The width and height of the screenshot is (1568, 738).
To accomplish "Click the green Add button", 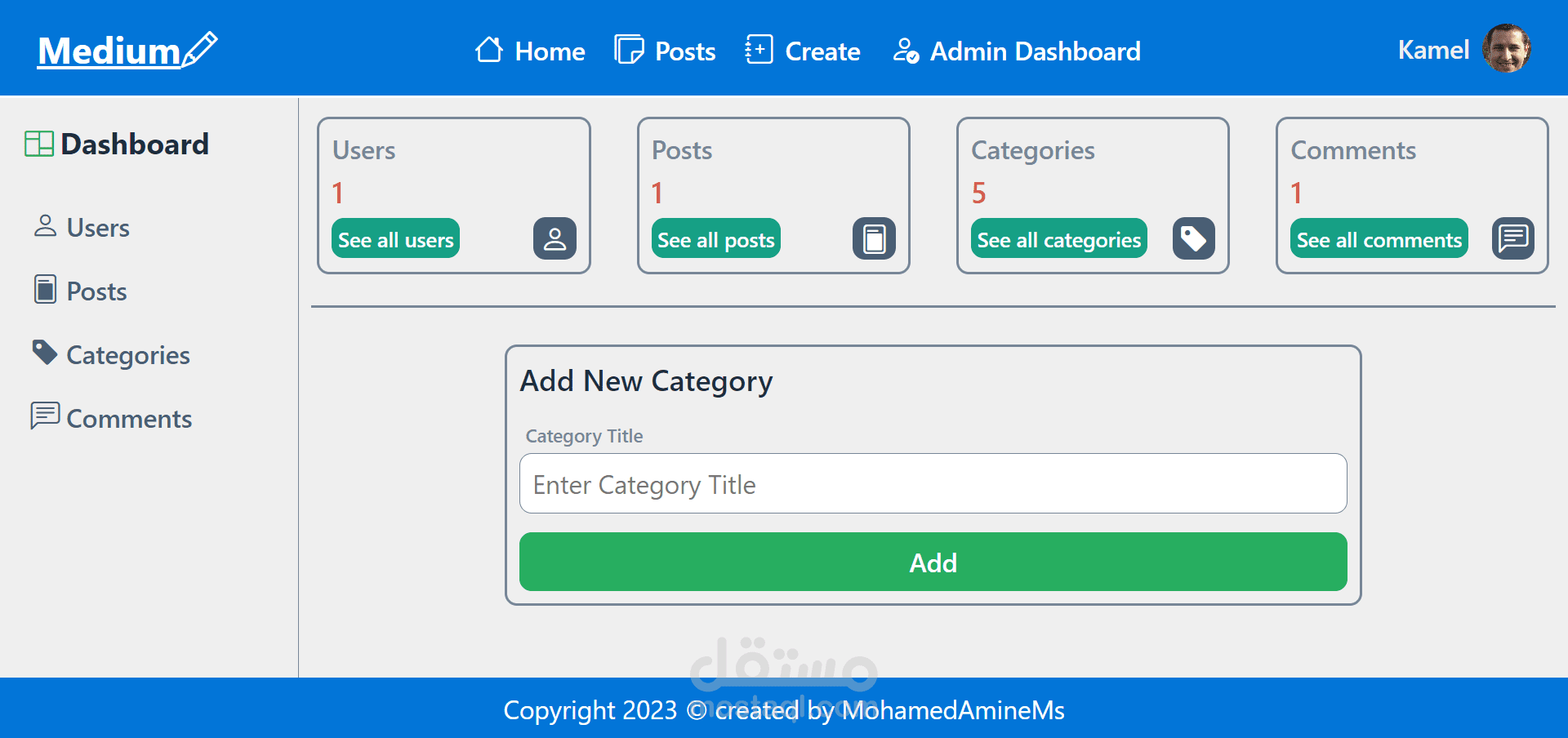I will [933, 562].
